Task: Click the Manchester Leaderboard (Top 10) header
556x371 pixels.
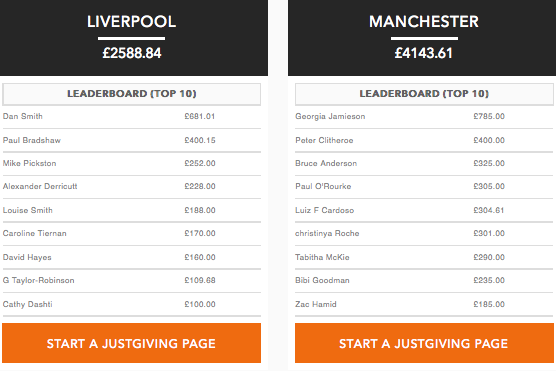Action: (424, 94)
